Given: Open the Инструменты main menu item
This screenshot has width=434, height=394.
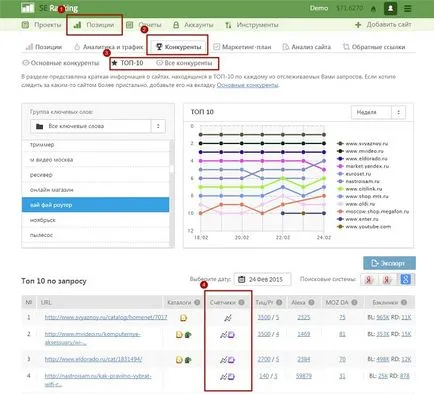Looking at the screenshot, I should (252, 25).
